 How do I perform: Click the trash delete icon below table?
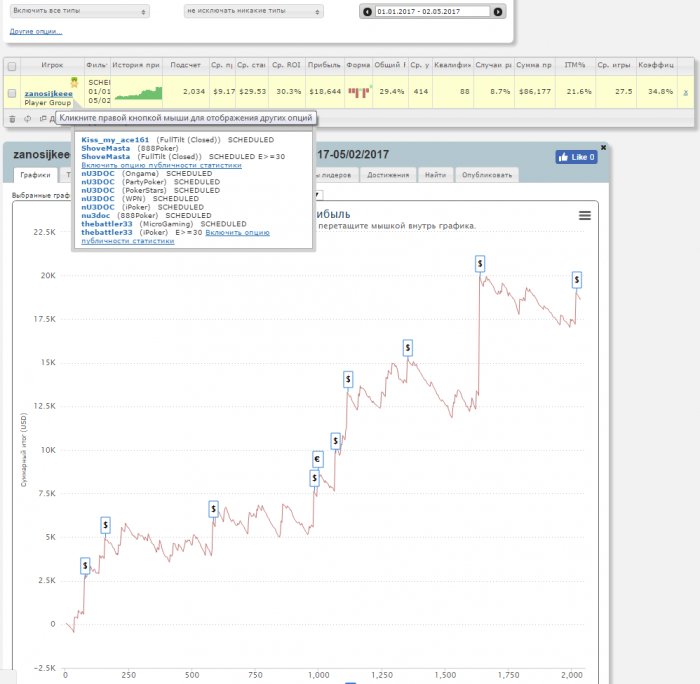point(12,118)
